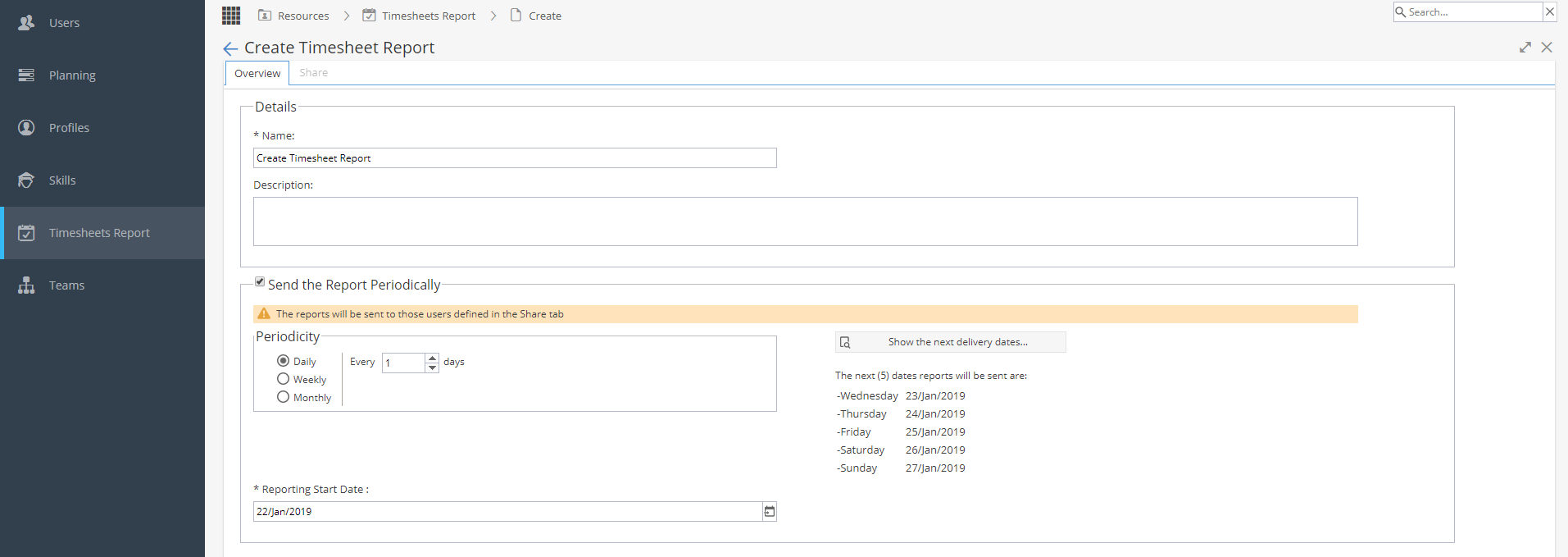1568x557 pixels.
Task: Switch to the Share tab
Action: coord(313,73)
